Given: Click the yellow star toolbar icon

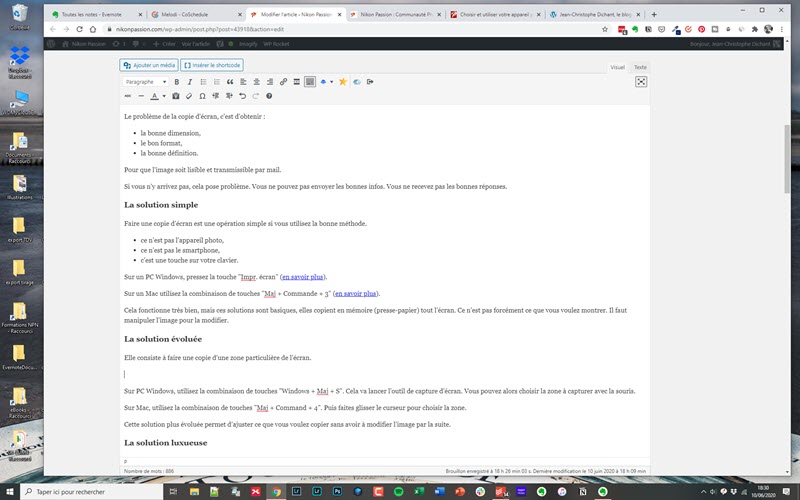Looking at the screenshot, I should point(343,82).
